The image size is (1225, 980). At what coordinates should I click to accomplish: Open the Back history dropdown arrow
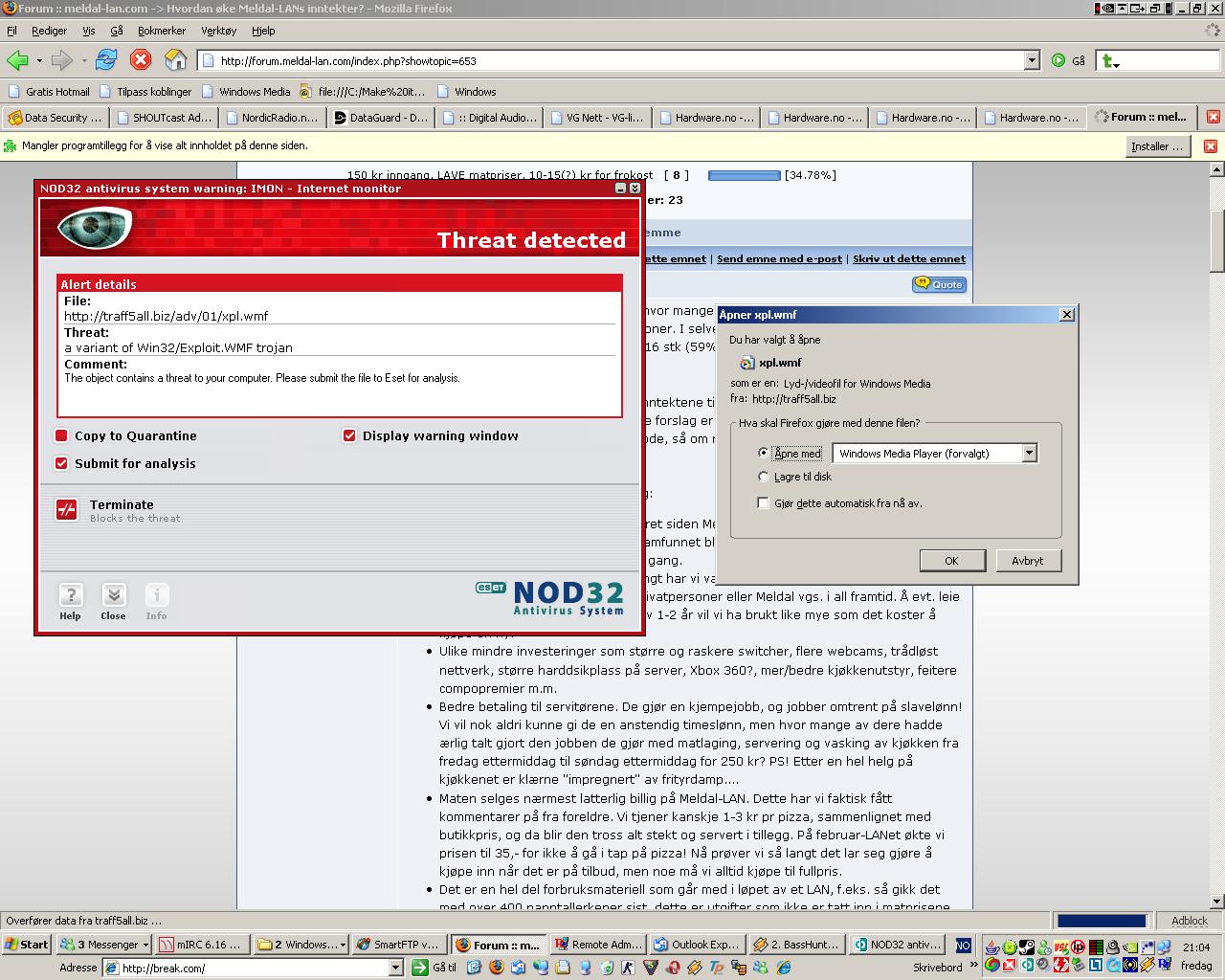[39, 60]
